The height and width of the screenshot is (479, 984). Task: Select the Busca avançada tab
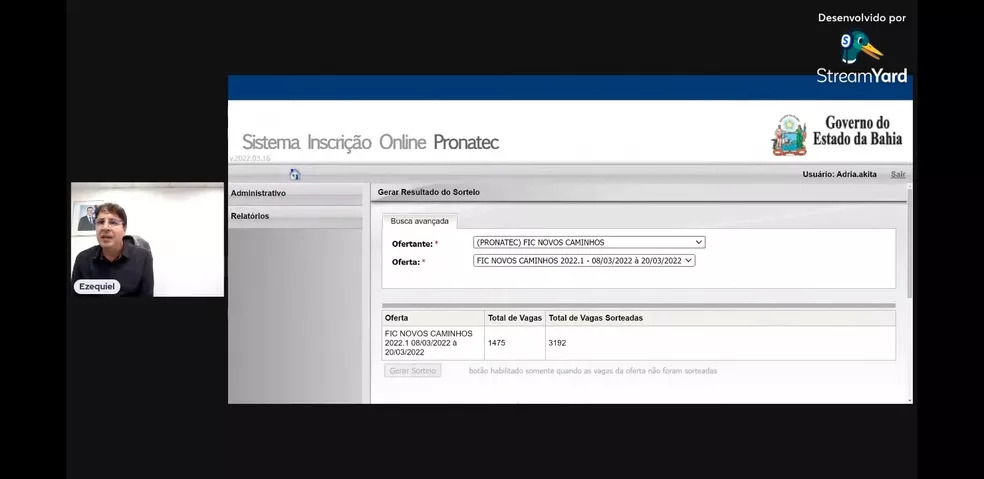(419, 221)
